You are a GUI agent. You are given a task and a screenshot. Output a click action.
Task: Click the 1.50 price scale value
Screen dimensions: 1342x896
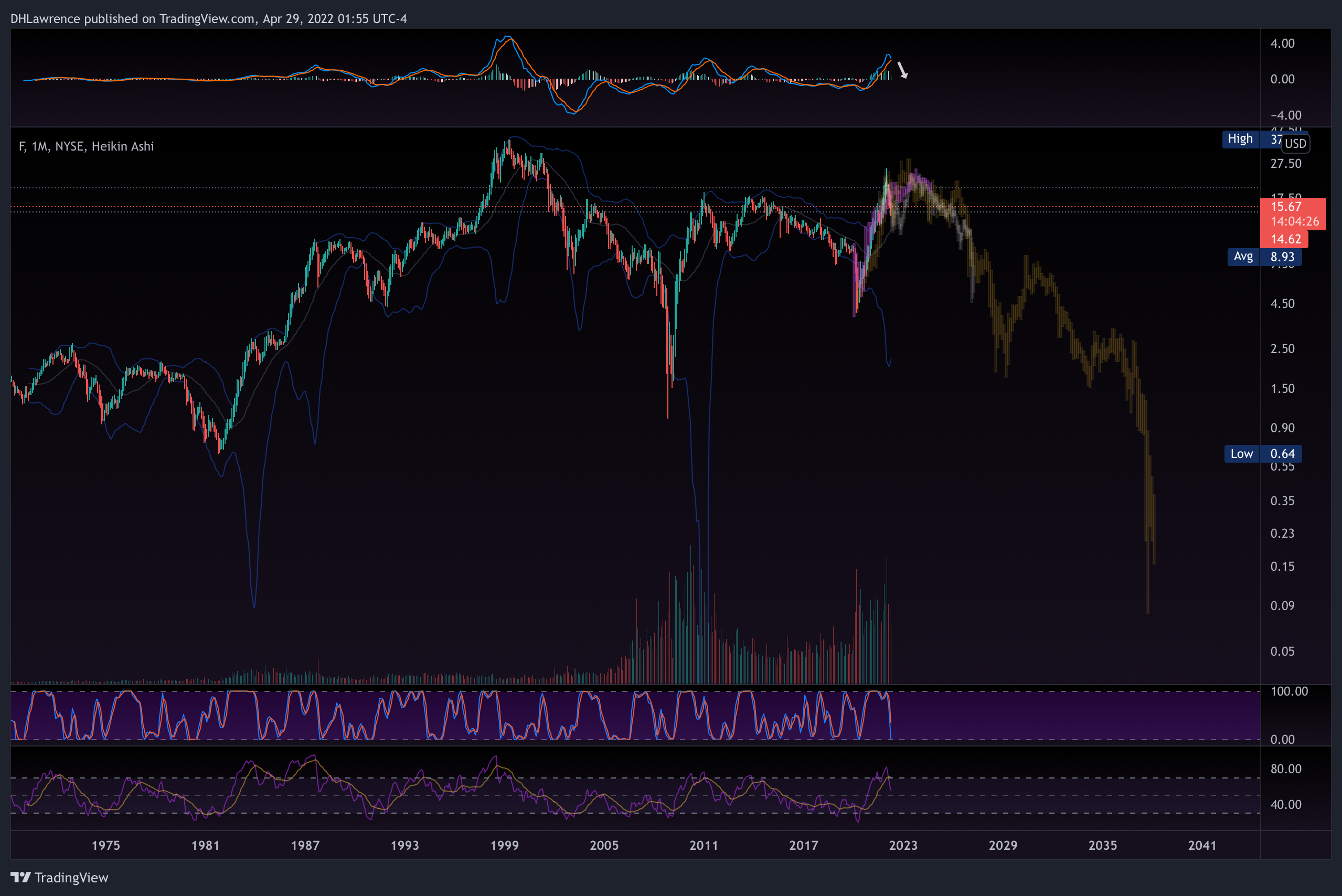coord(1282,389)
